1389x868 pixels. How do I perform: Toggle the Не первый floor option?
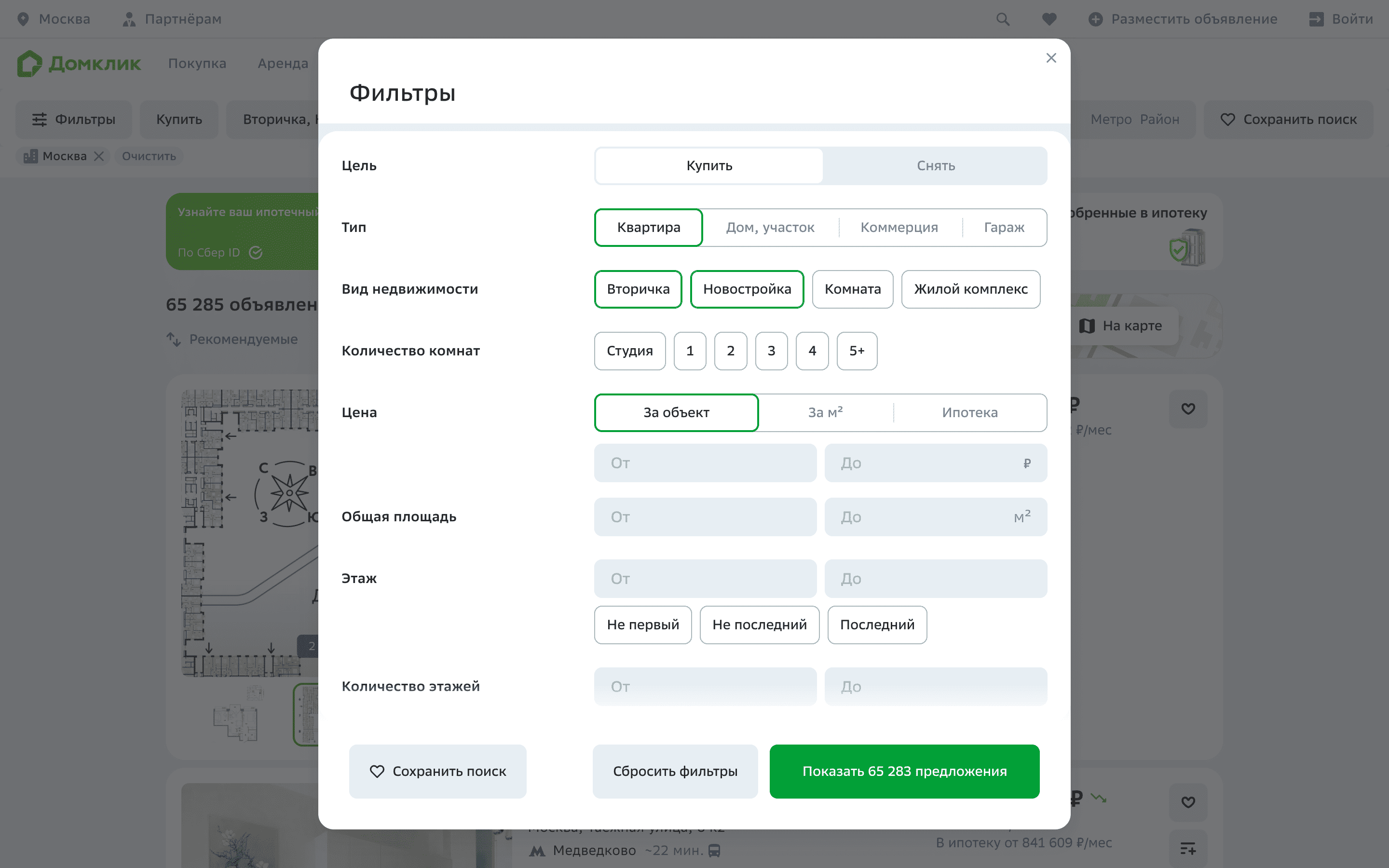click(643, 624)
